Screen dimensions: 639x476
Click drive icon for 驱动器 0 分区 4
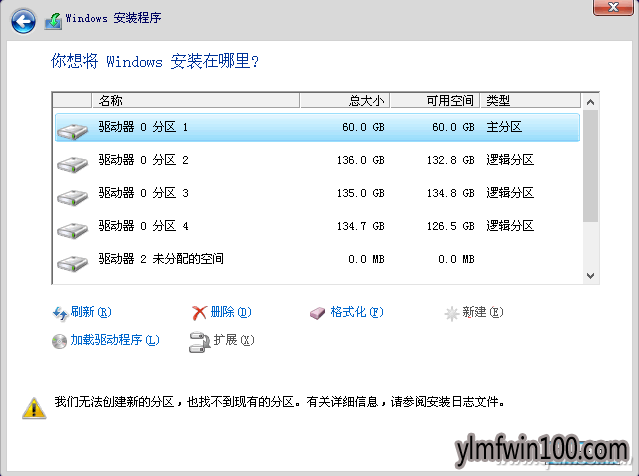73,230
